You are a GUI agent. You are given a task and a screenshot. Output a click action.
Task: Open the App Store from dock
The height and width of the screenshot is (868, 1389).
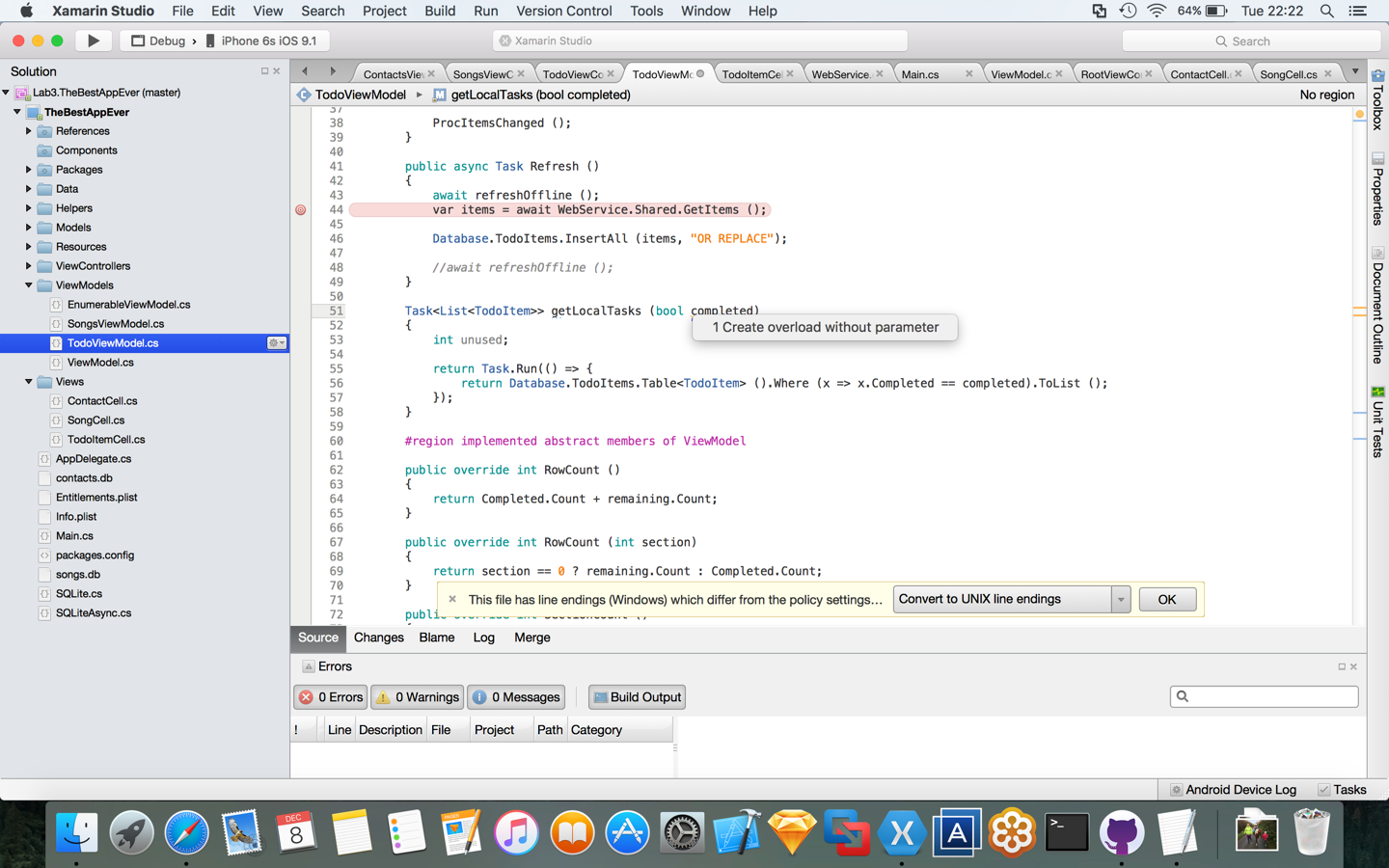pyautogui.click(x=627, y=832)
